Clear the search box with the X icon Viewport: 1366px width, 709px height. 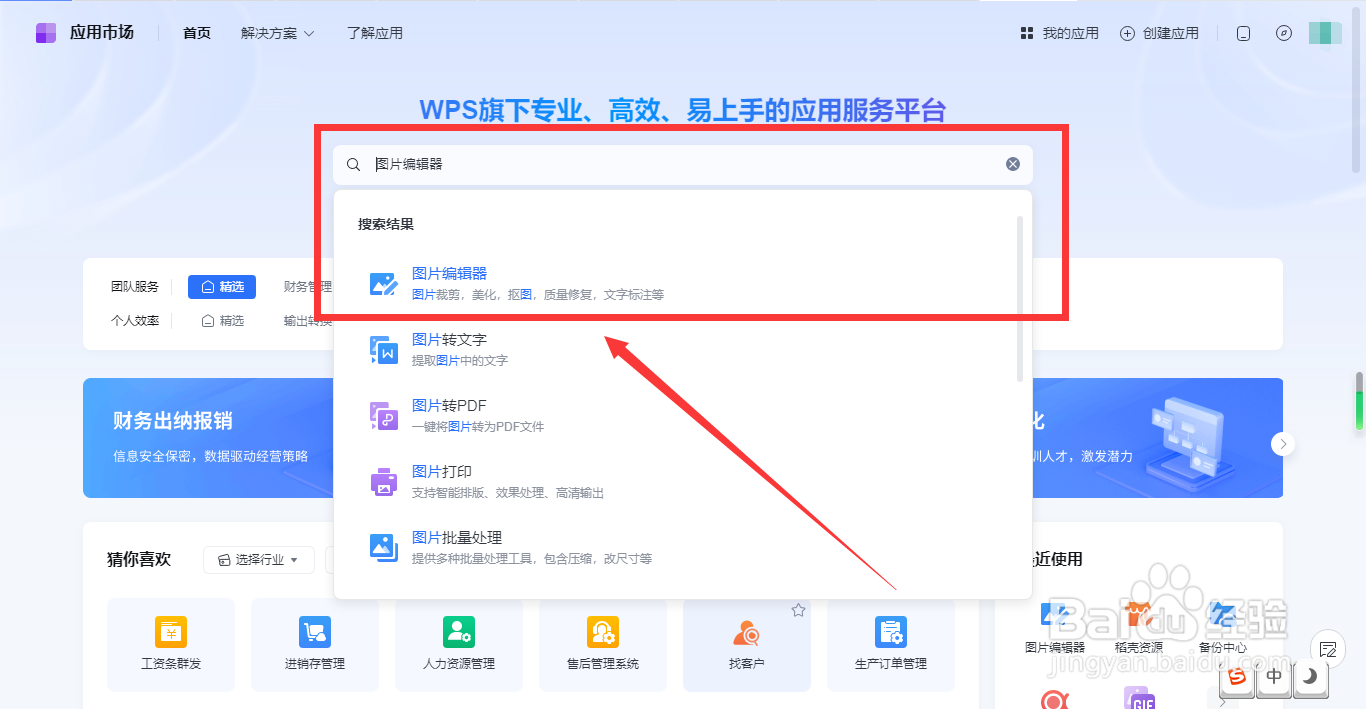1013,164
